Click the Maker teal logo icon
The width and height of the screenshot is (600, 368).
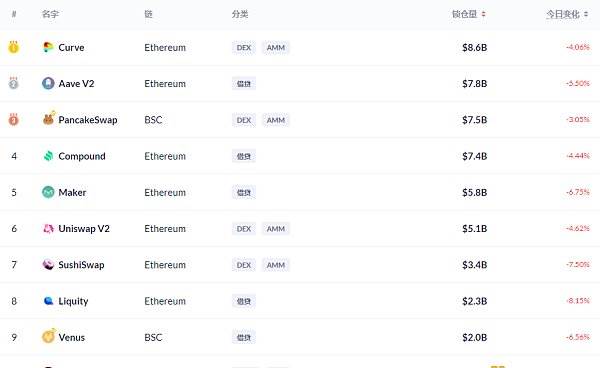click(48, 192)
